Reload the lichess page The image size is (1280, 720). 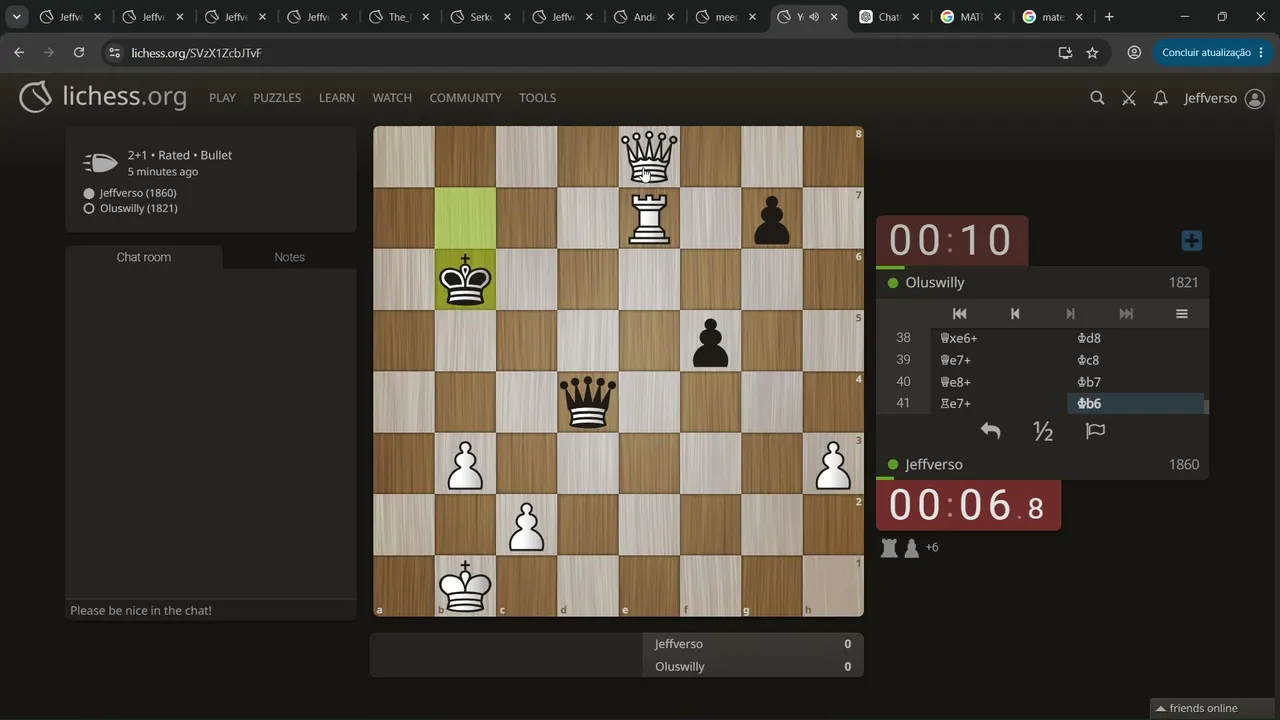point(79,53)
